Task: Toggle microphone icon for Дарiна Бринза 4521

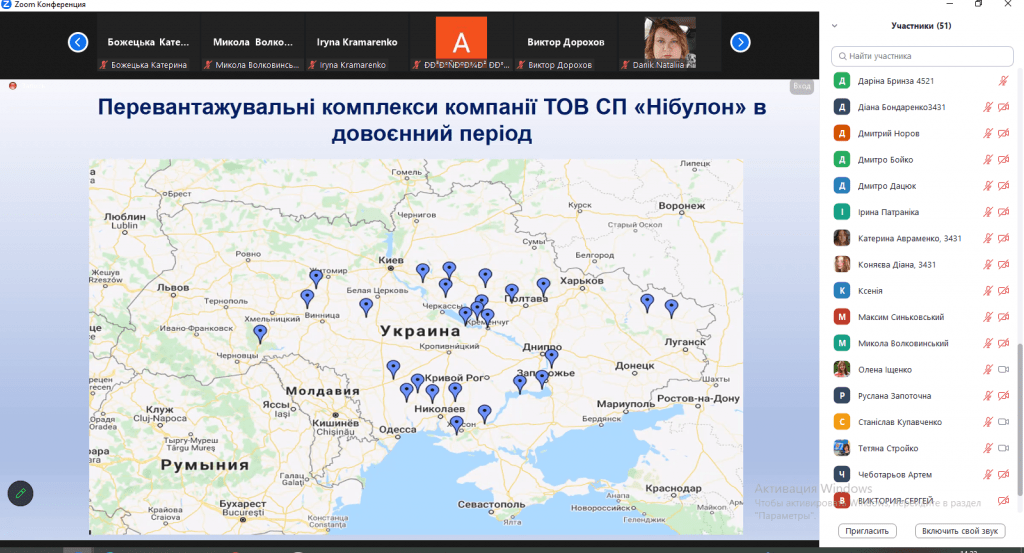Action: (x=1003, y=81)
